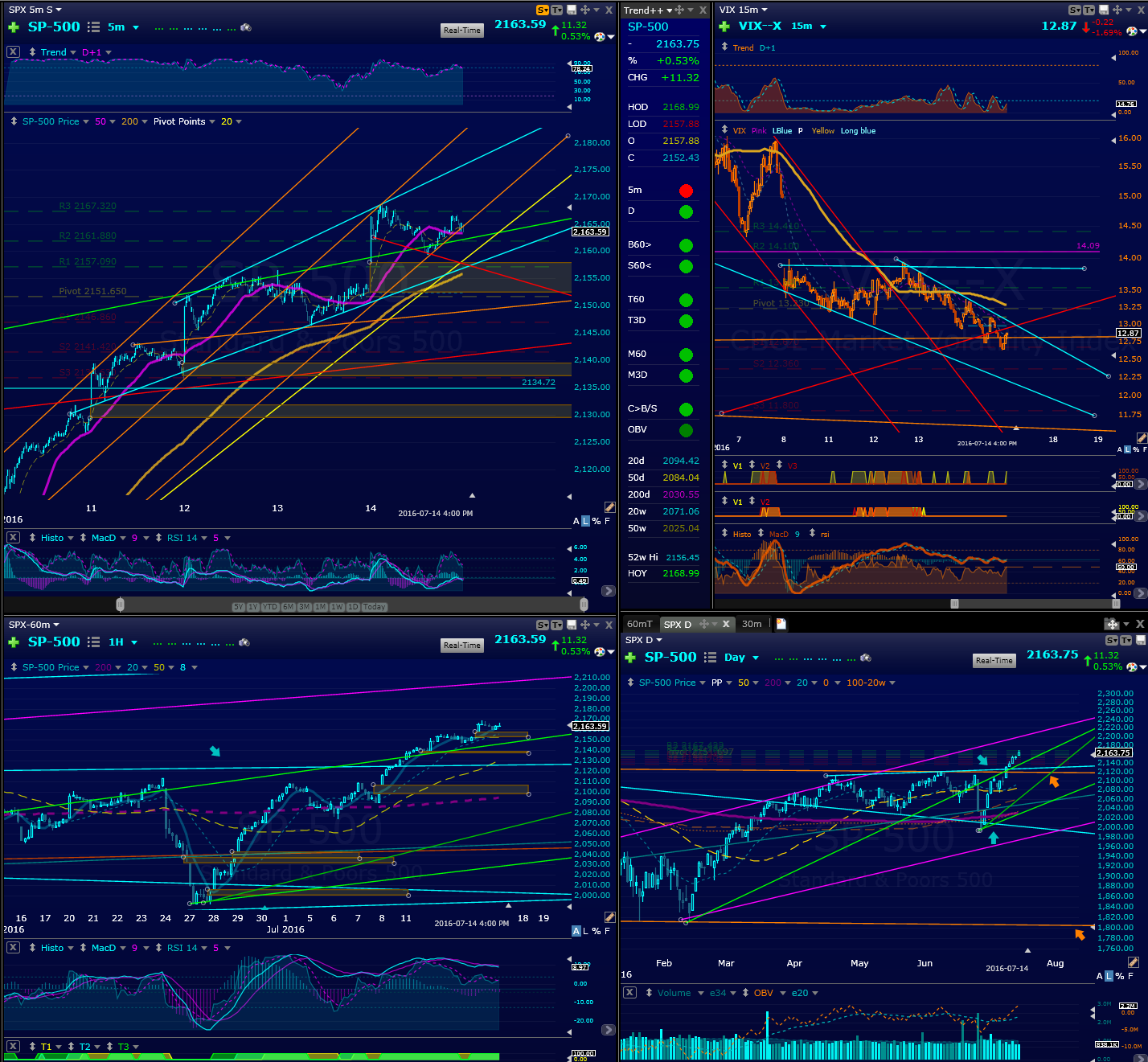Close the Histo MacD pane in SPX 5m chart
This screenshot has height=1062, width=1148.
pyautogui.click(x=13, y=538)
